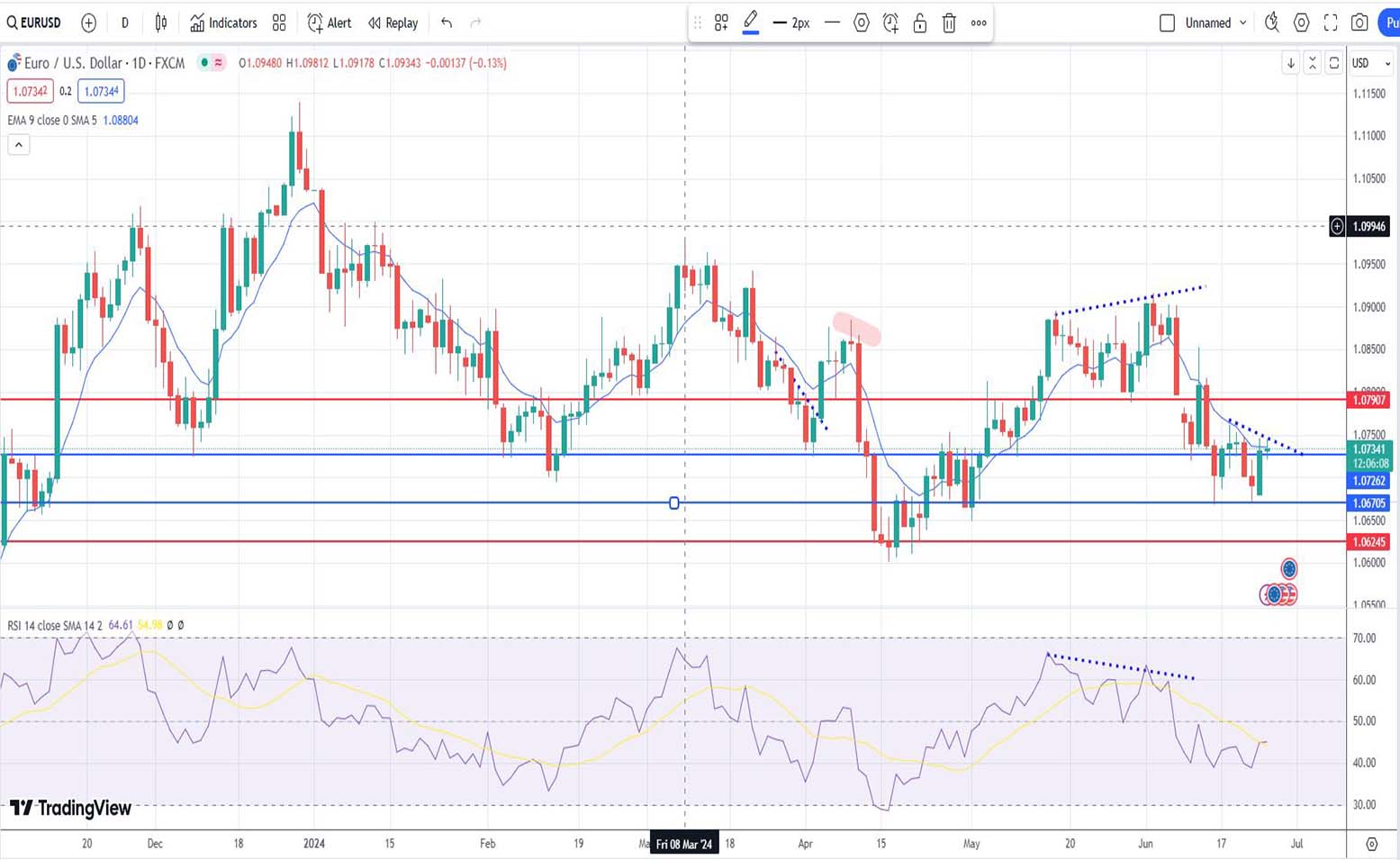Lock the selected drawing
Viewport: 1400px width, 860px height.
pos(919,23)
